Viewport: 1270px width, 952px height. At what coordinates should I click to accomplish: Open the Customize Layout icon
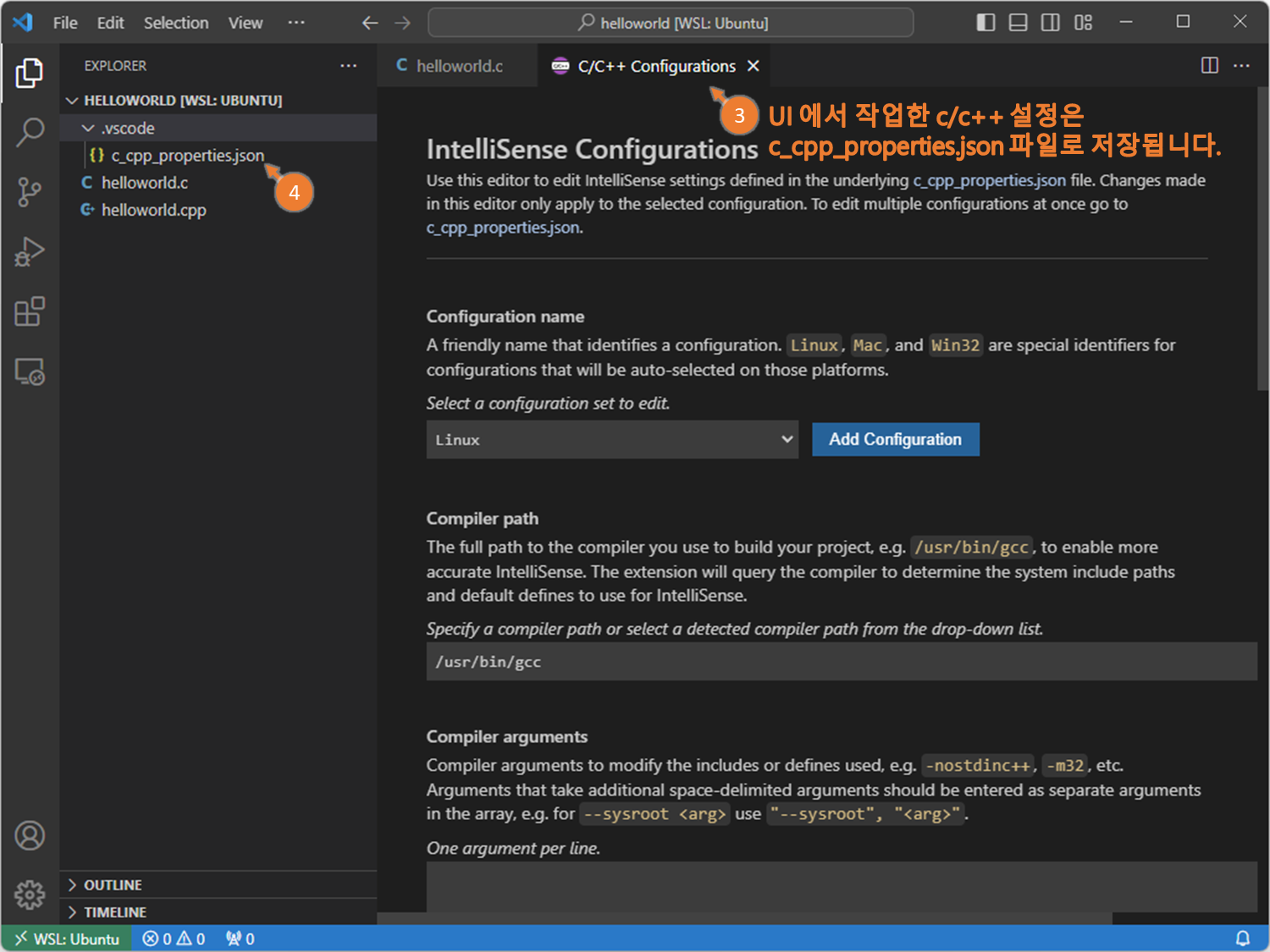1083,23
